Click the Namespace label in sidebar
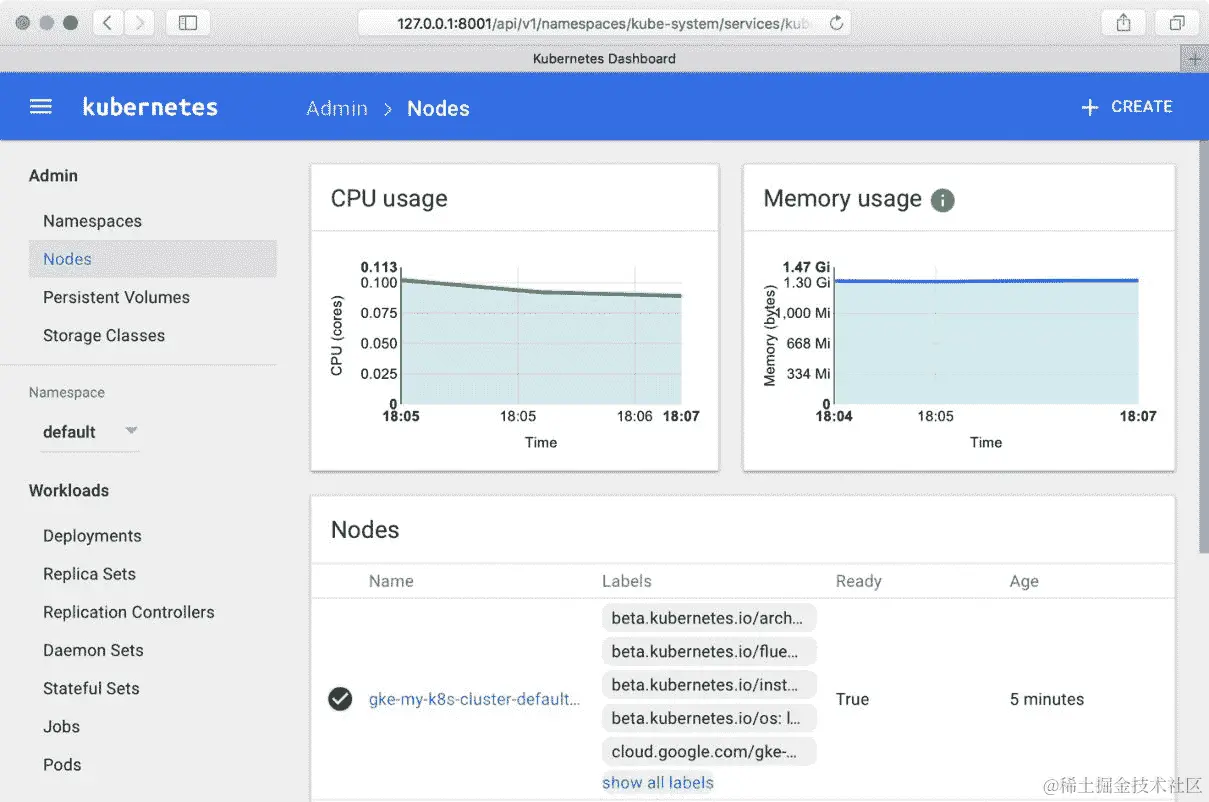 (67, 392)
